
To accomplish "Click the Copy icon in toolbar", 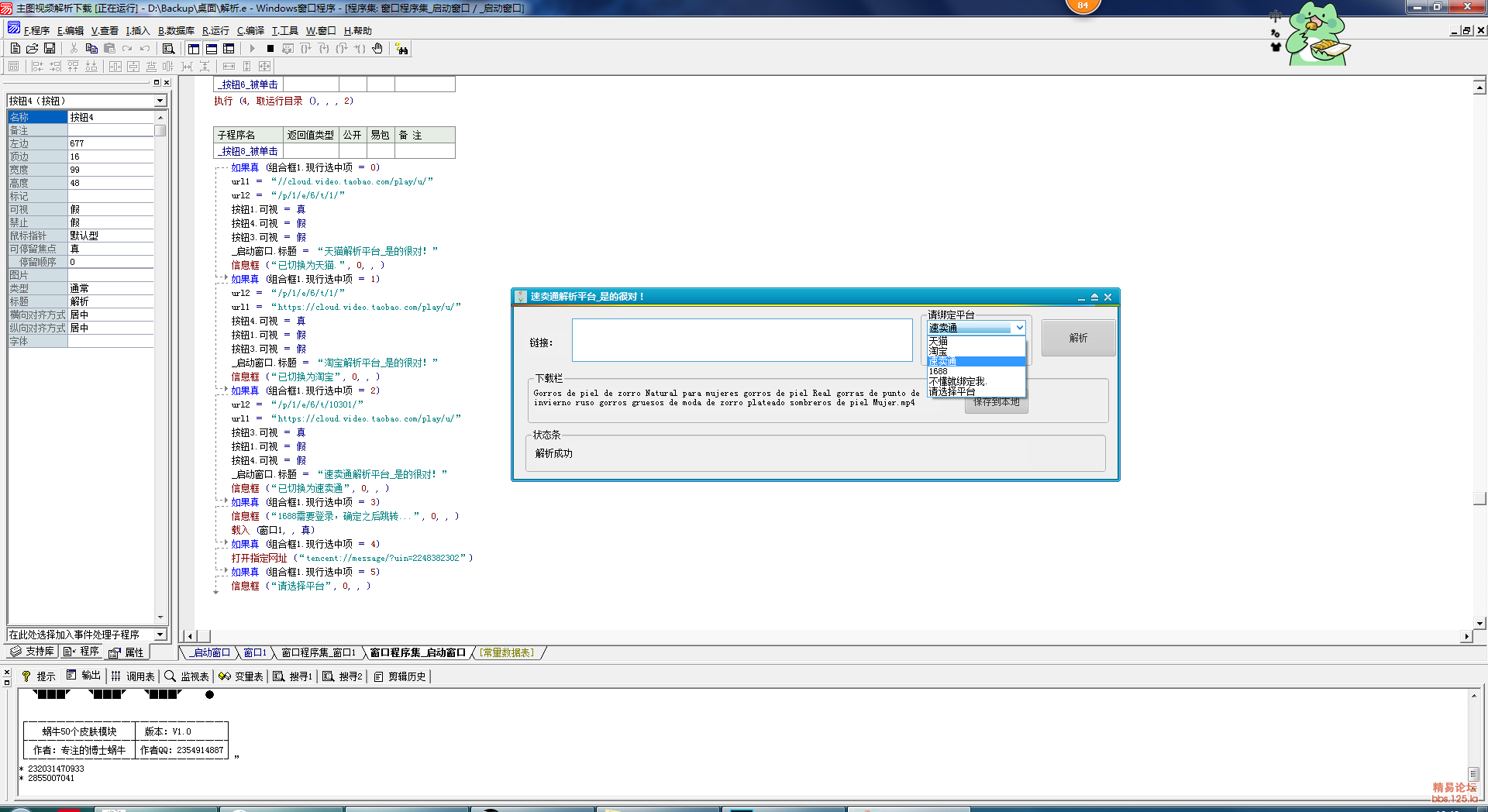I will pos(91,49).
